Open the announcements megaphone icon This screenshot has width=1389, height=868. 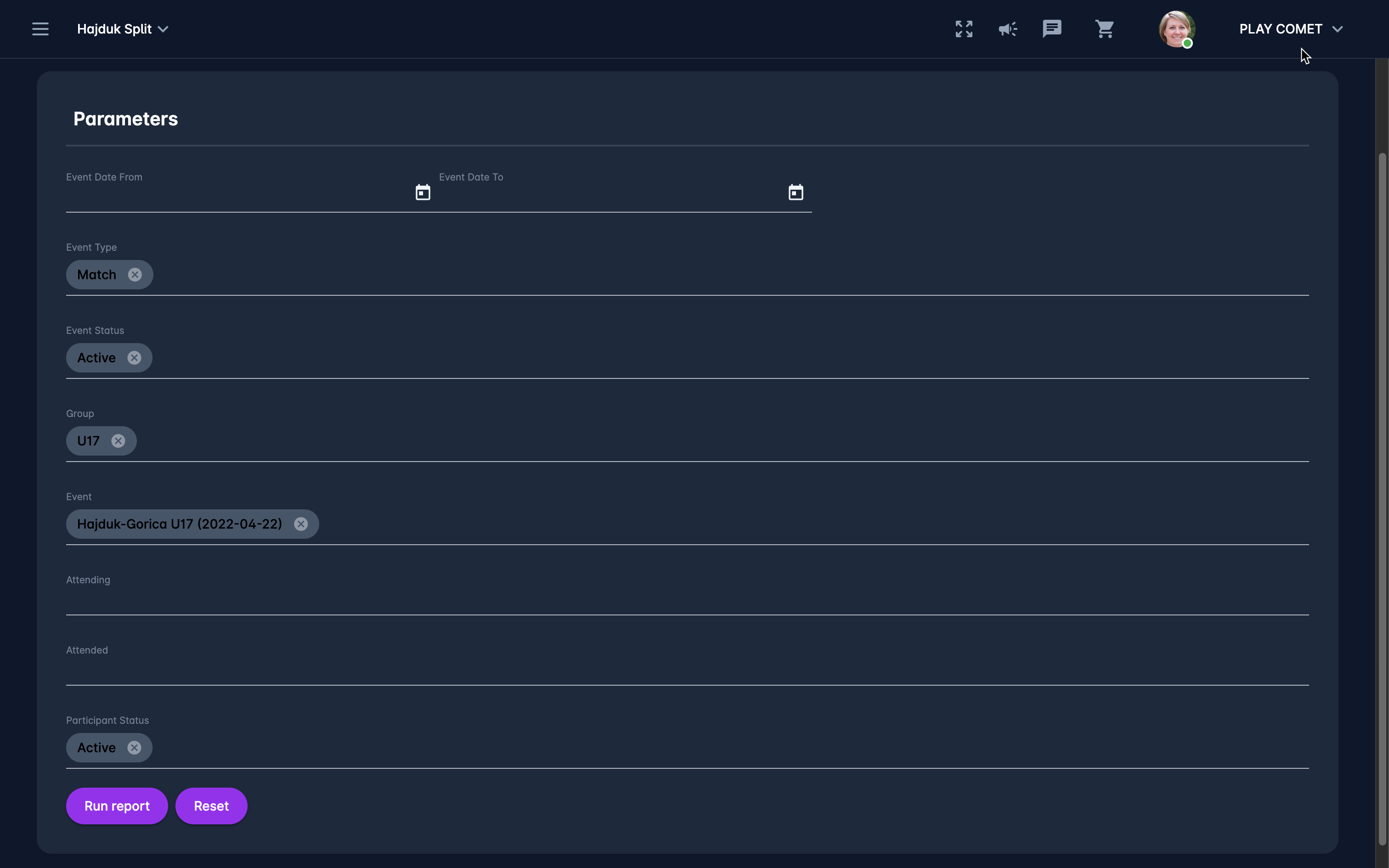pos(1007,28)
